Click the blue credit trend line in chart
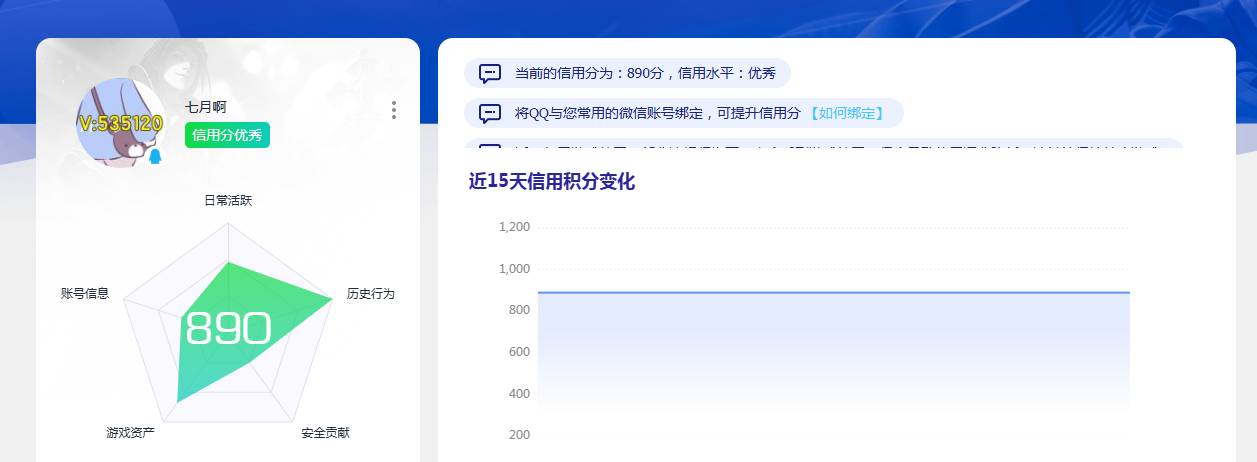1257x462 pixels. tap(833, 292)
